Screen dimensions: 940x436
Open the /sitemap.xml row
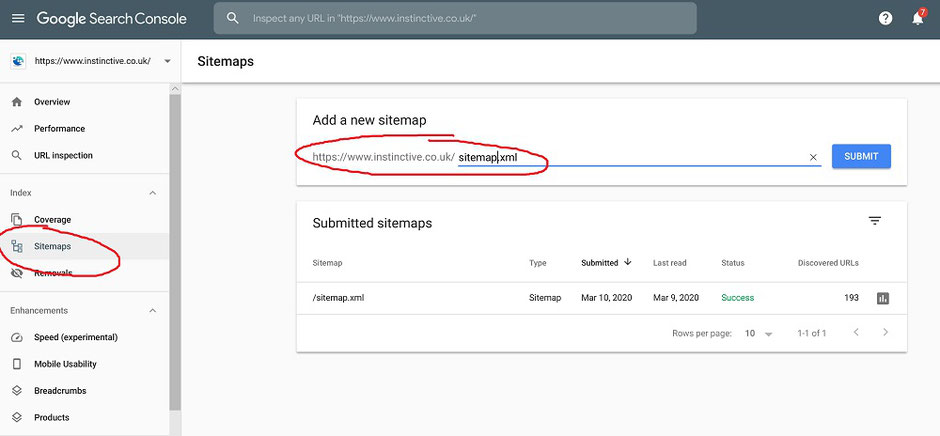pyautogui.click(x=601, y=298)
